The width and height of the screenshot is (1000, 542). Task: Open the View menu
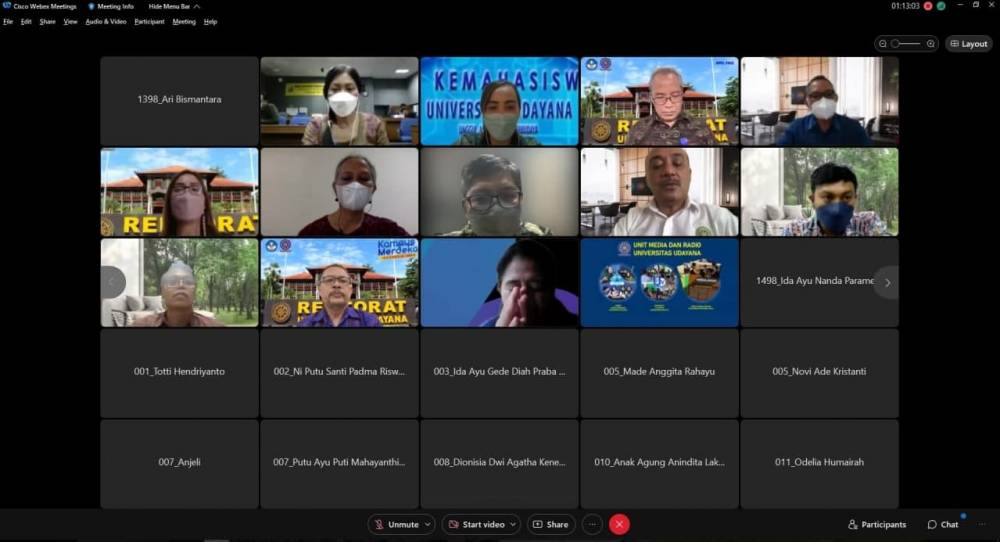click(70, 22)
